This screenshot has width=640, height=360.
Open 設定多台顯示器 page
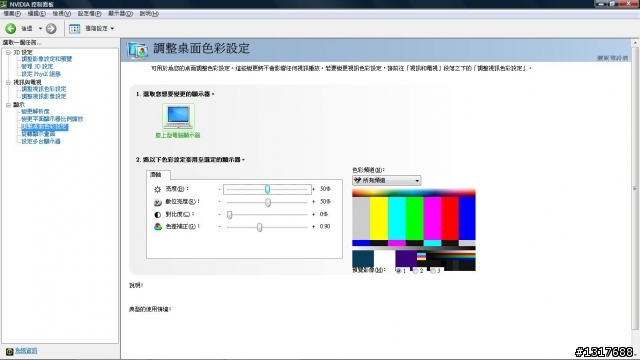pos(41,141)
